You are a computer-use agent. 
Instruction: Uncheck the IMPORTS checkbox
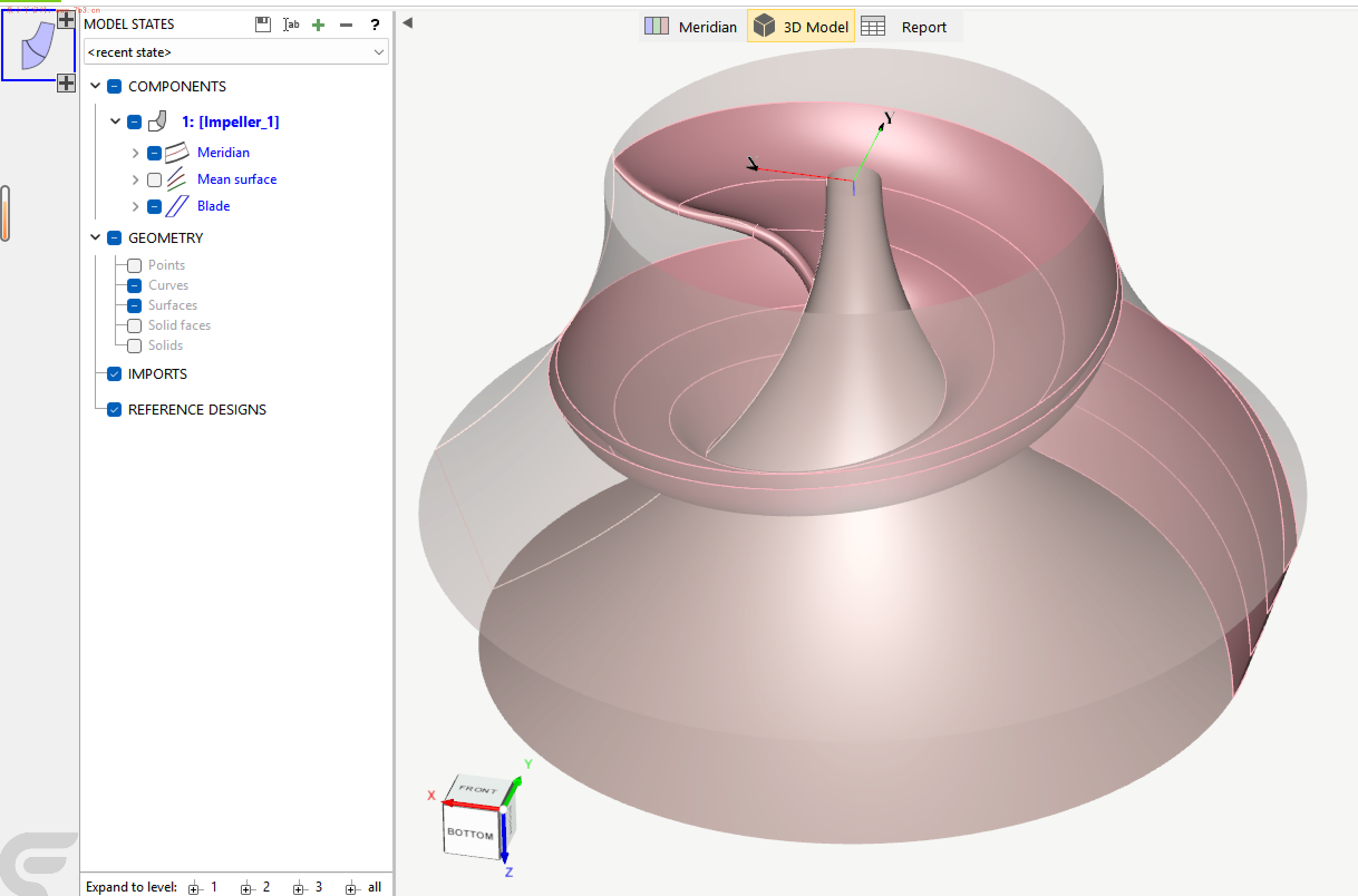click(114, 374)
